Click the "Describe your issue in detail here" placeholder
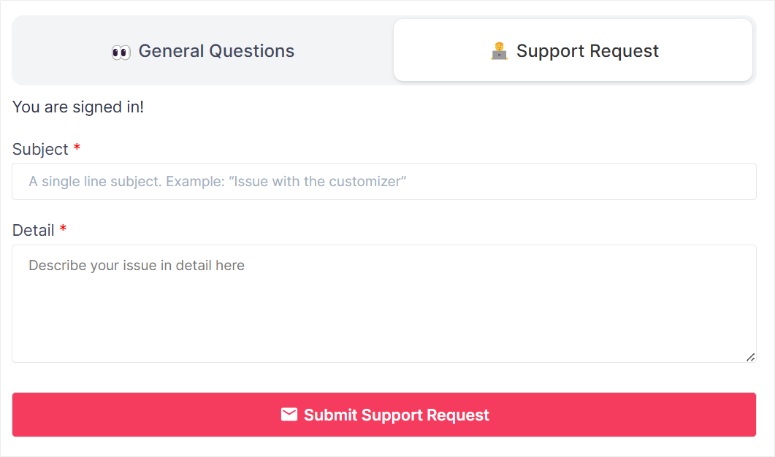The height and width of the screenshot is (457, 775). click(136, 265)
